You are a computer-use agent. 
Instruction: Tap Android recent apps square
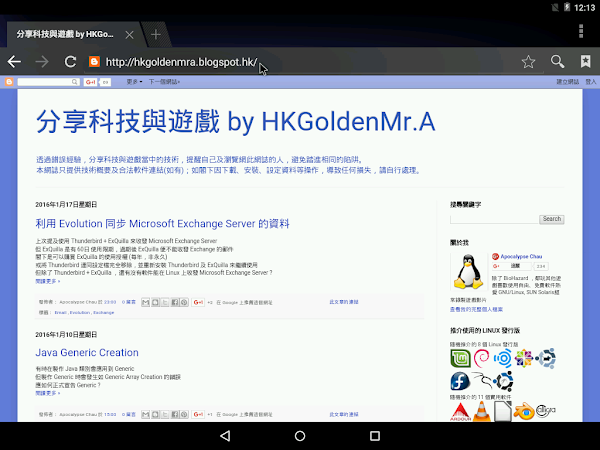point(375,436)
